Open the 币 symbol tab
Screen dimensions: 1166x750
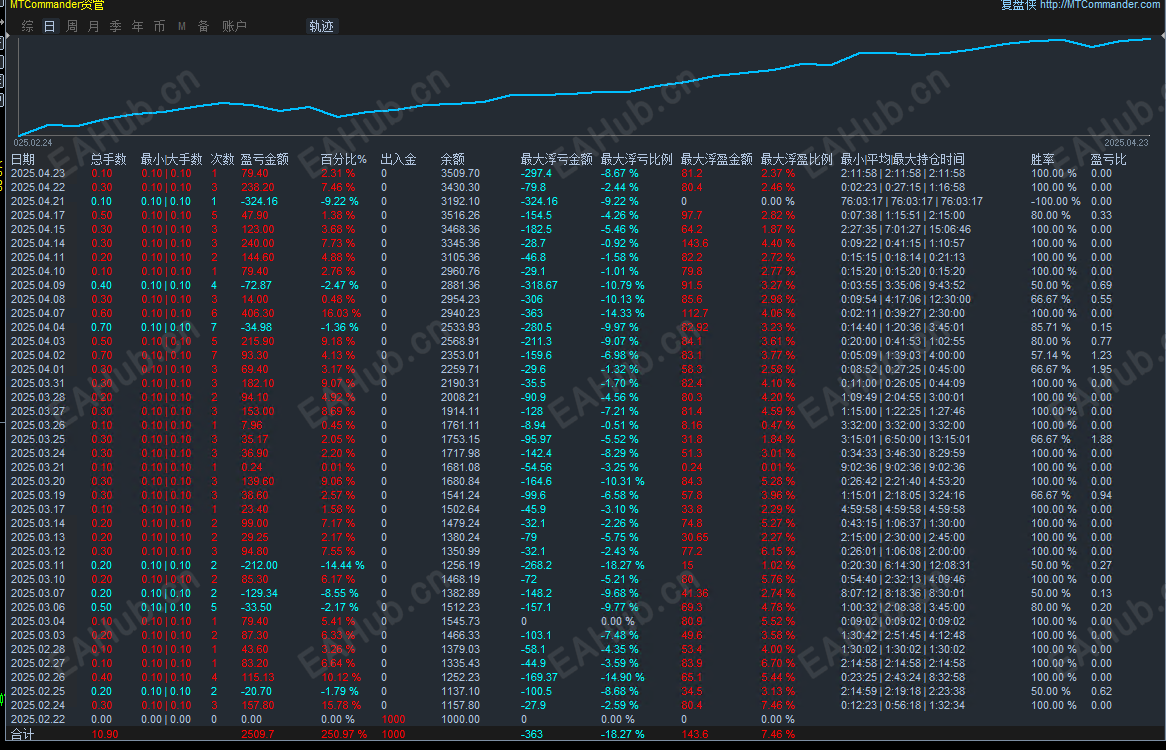(x=159, y=26)
